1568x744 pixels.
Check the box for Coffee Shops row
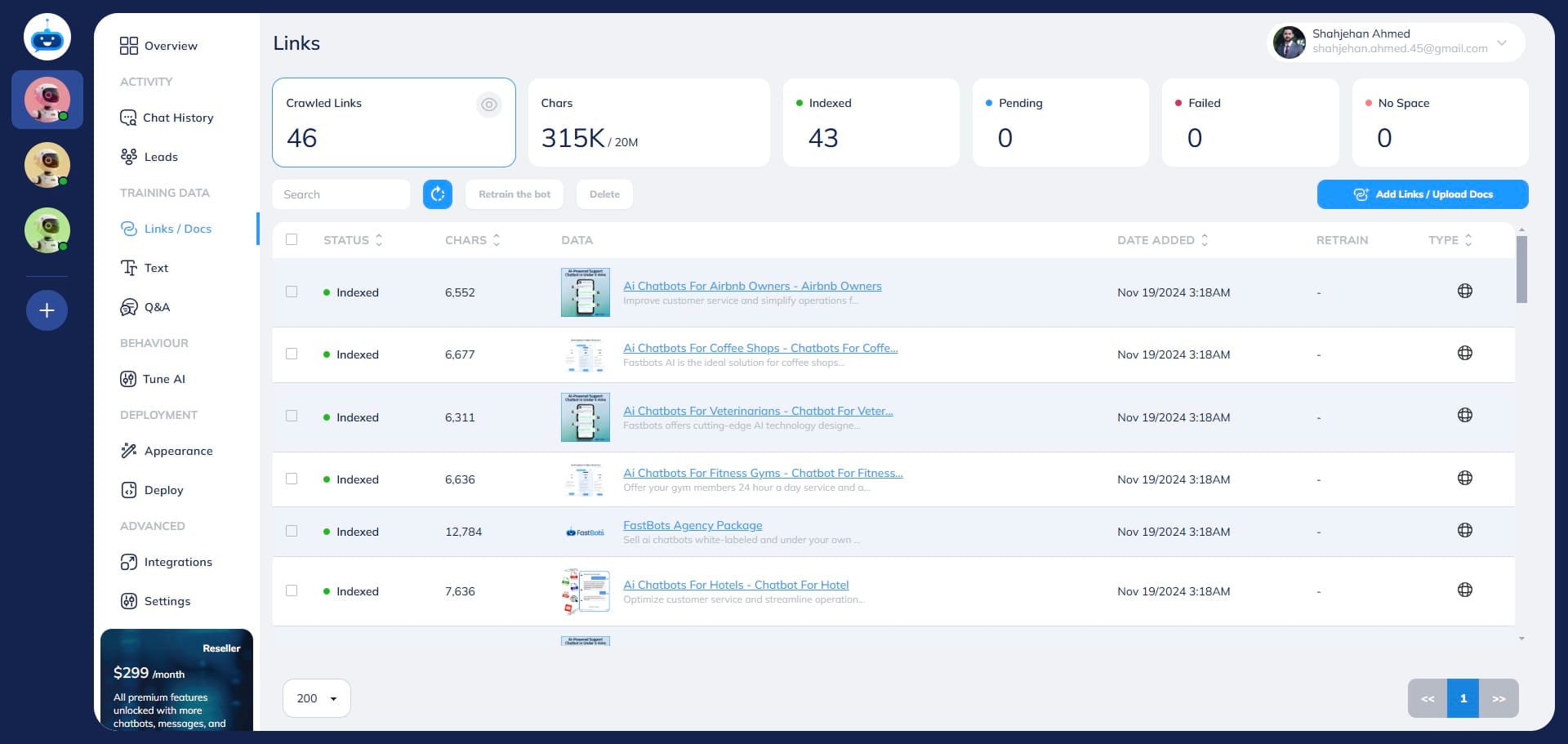(292, 354)
